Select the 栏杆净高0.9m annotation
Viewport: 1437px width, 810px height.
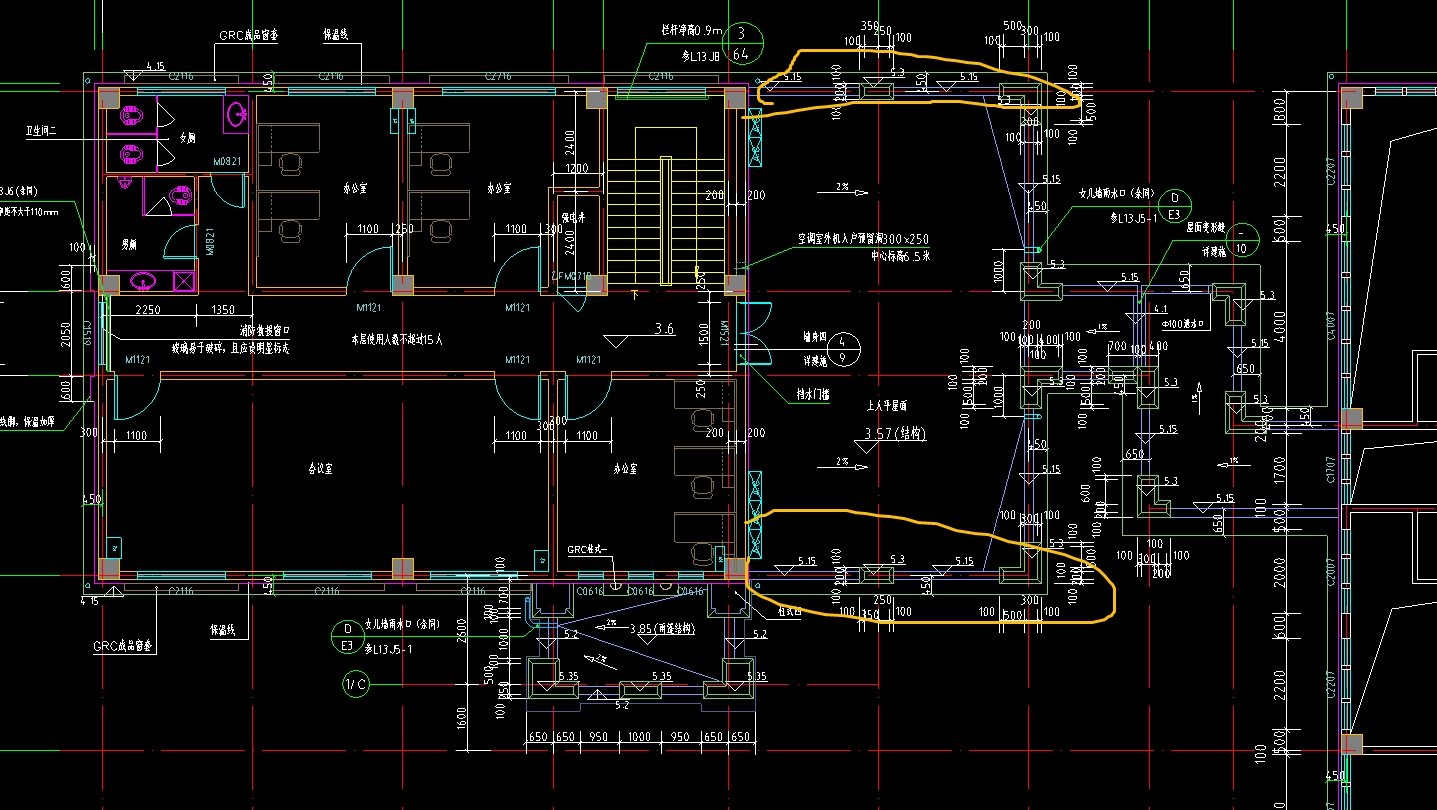pos(690,31)
